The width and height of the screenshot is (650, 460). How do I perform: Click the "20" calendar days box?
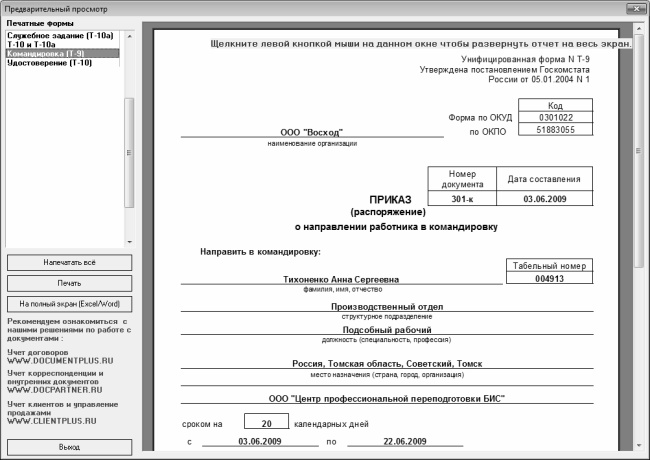[x=253, y=423]
